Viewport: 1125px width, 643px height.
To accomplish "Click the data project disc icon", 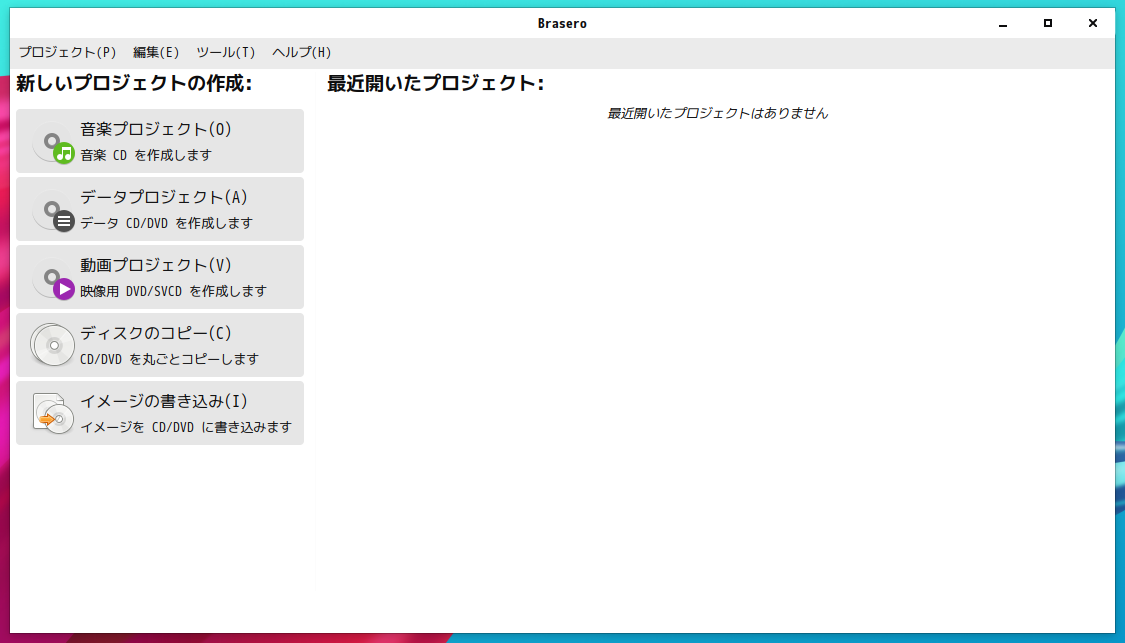I will [53, 211].
